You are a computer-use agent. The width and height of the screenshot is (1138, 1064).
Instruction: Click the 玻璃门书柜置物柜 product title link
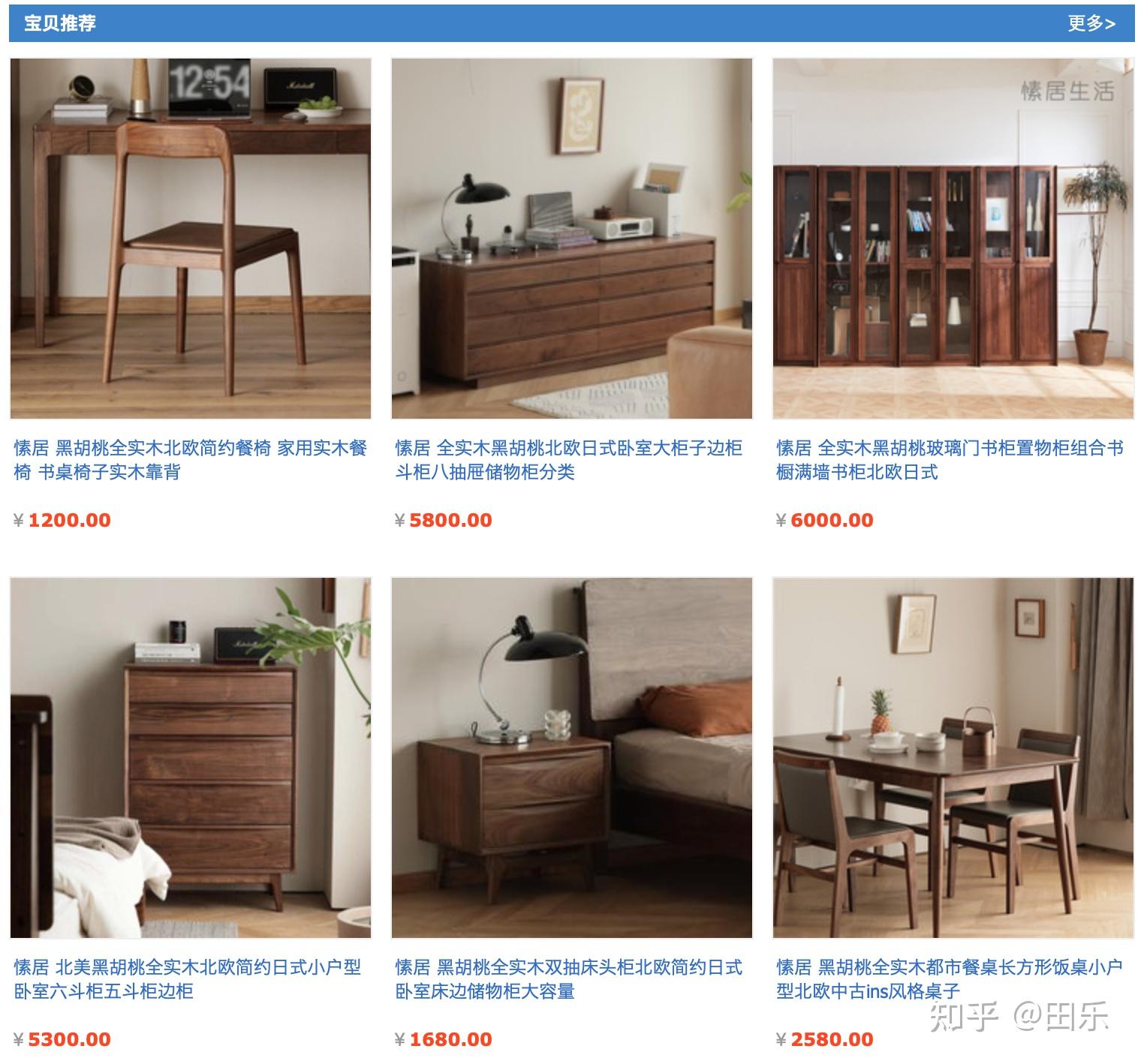coord(950,460)
